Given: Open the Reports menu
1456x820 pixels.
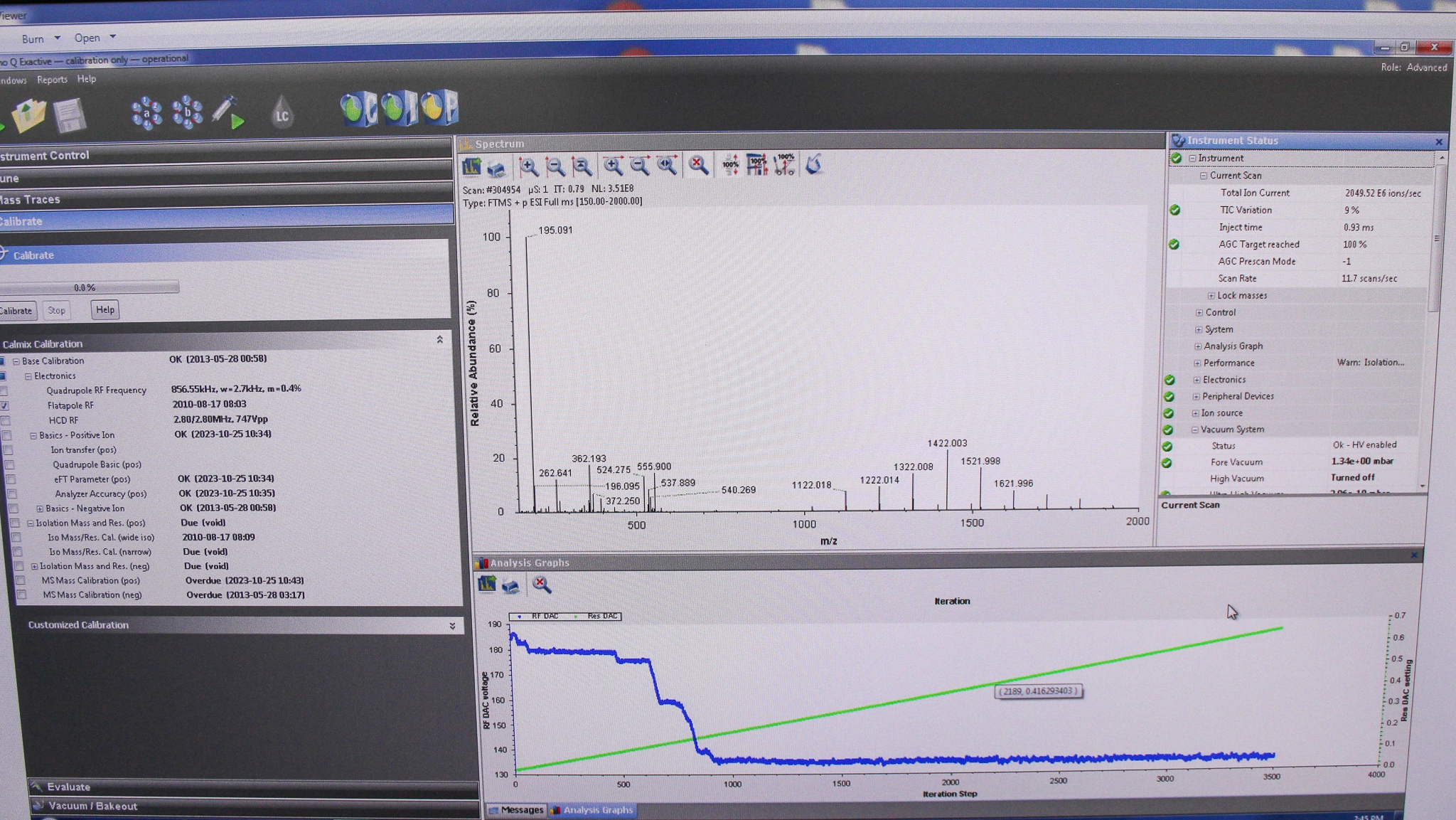Looking at the screenshot, I should click(x=52, y=80).
